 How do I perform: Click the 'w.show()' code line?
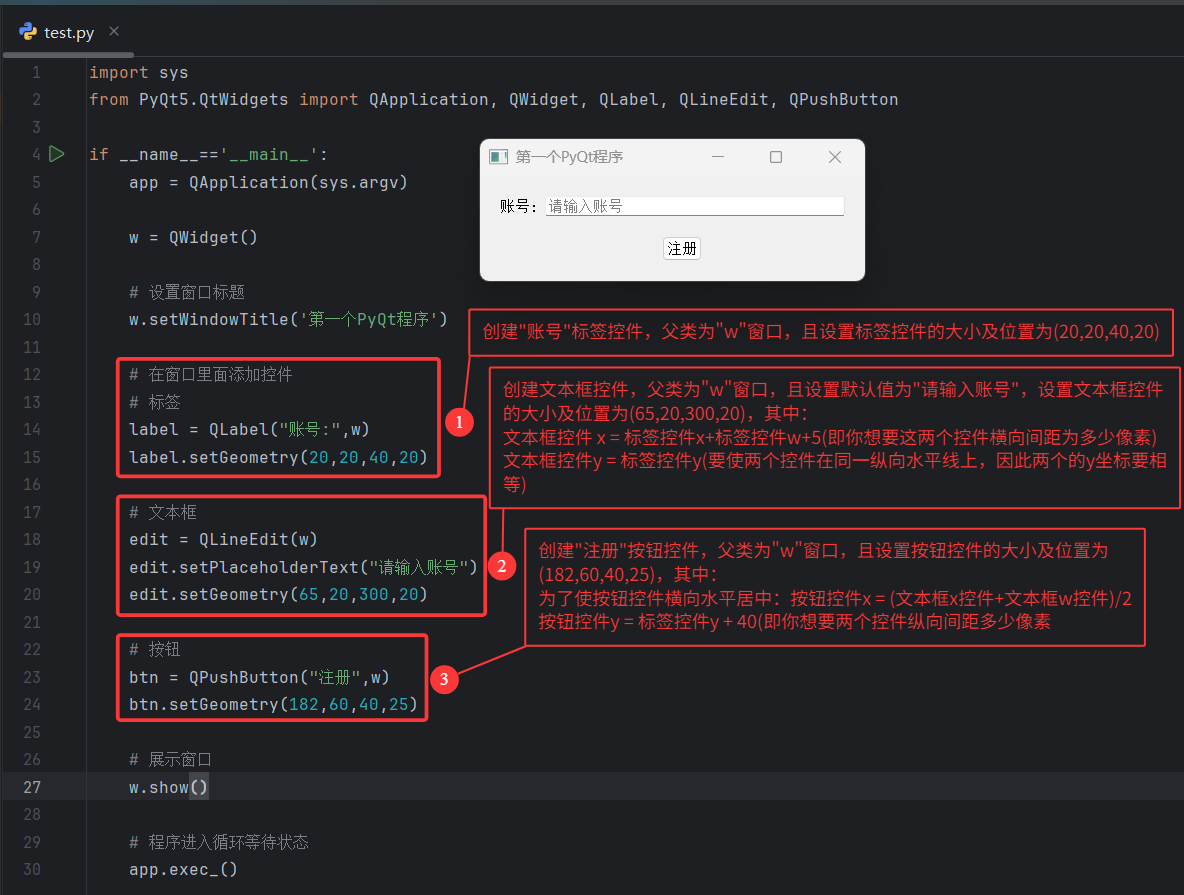point(168,787)
